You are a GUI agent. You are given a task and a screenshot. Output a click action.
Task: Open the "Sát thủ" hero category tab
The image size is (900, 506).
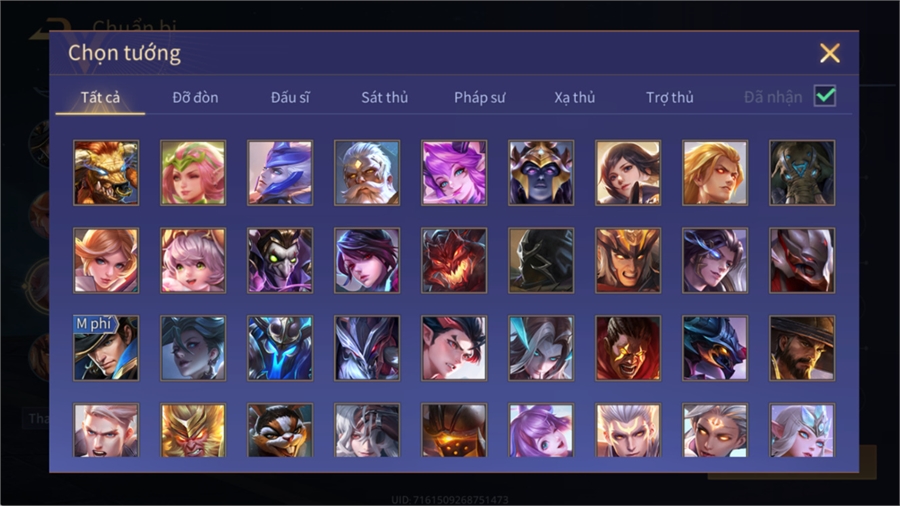click(x=385, y=98)
